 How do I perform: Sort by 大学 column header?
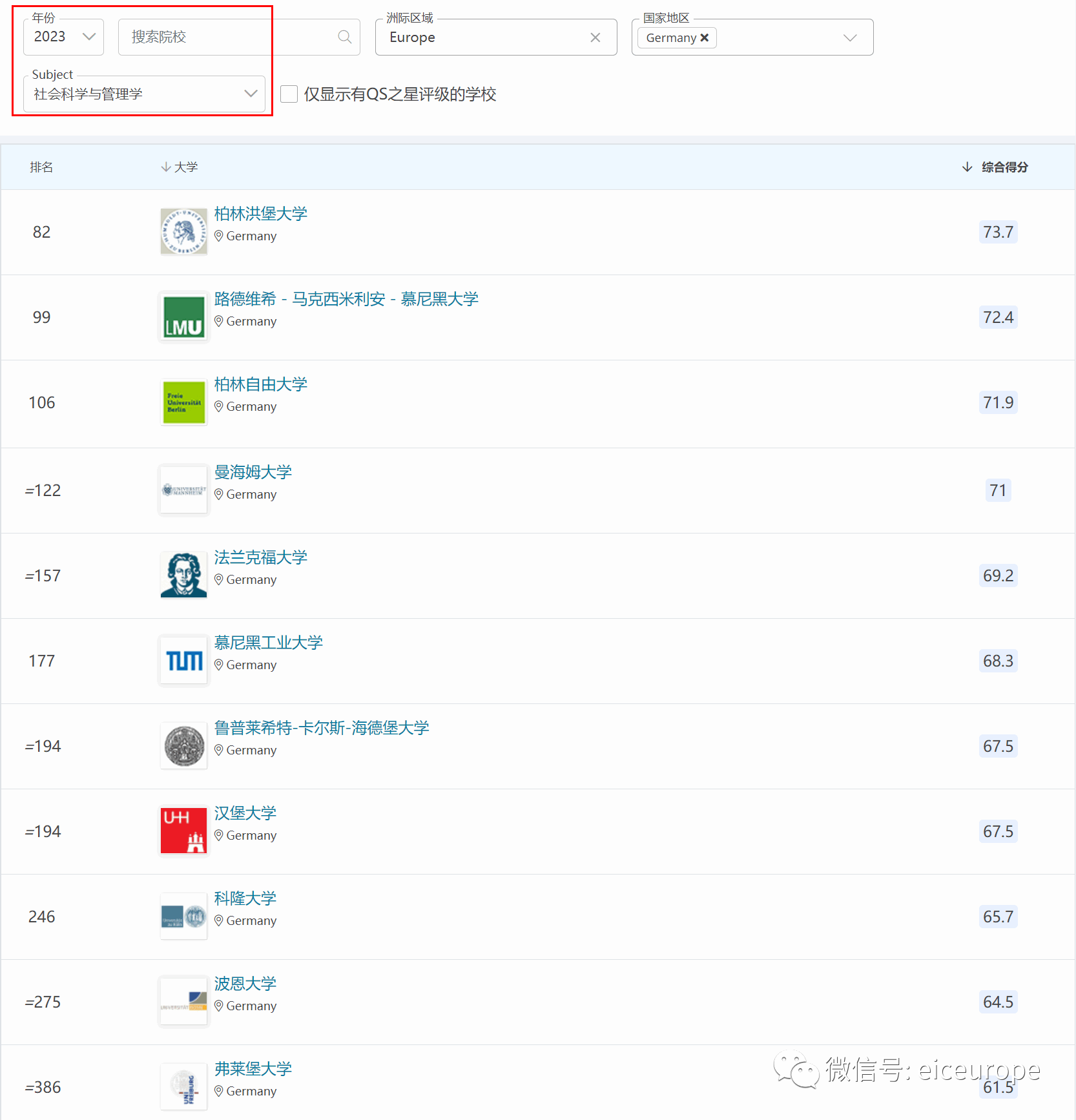click(180, 167)
